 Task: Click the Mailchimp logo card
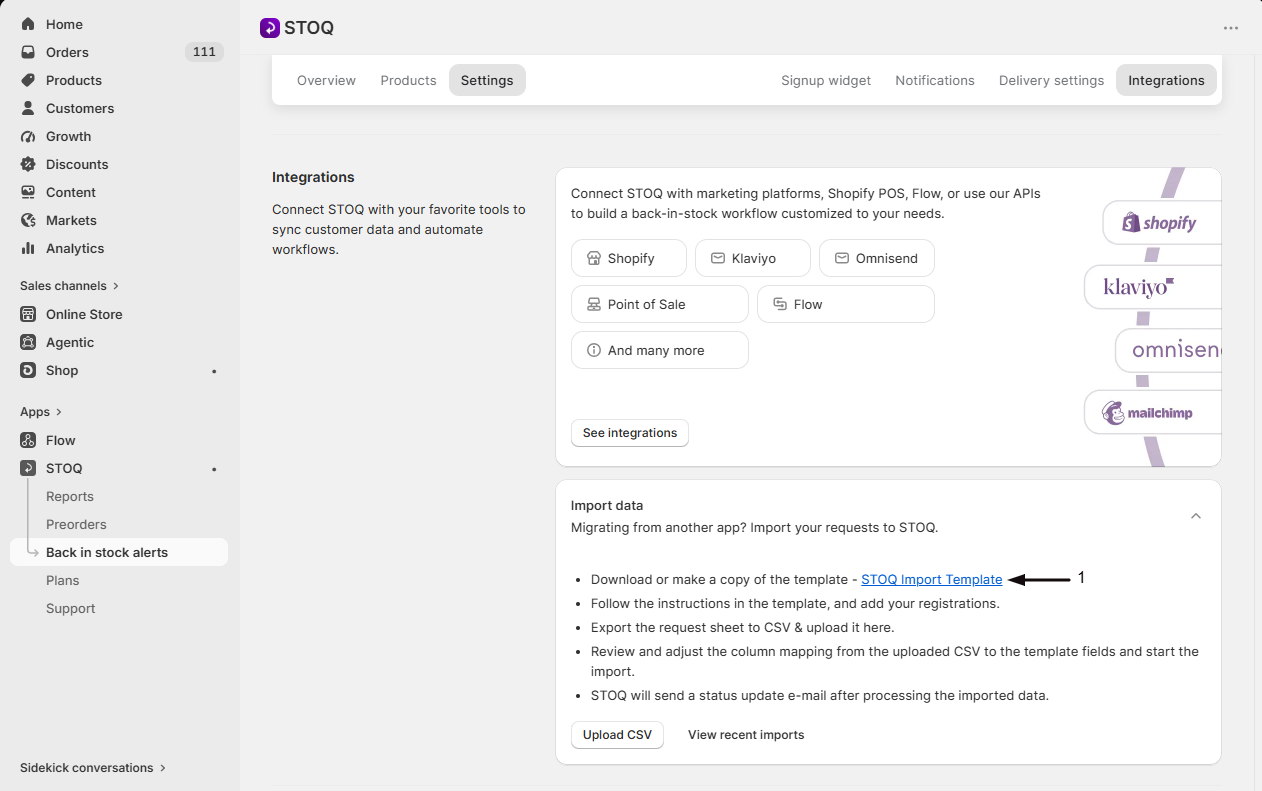pos(1152,412)
